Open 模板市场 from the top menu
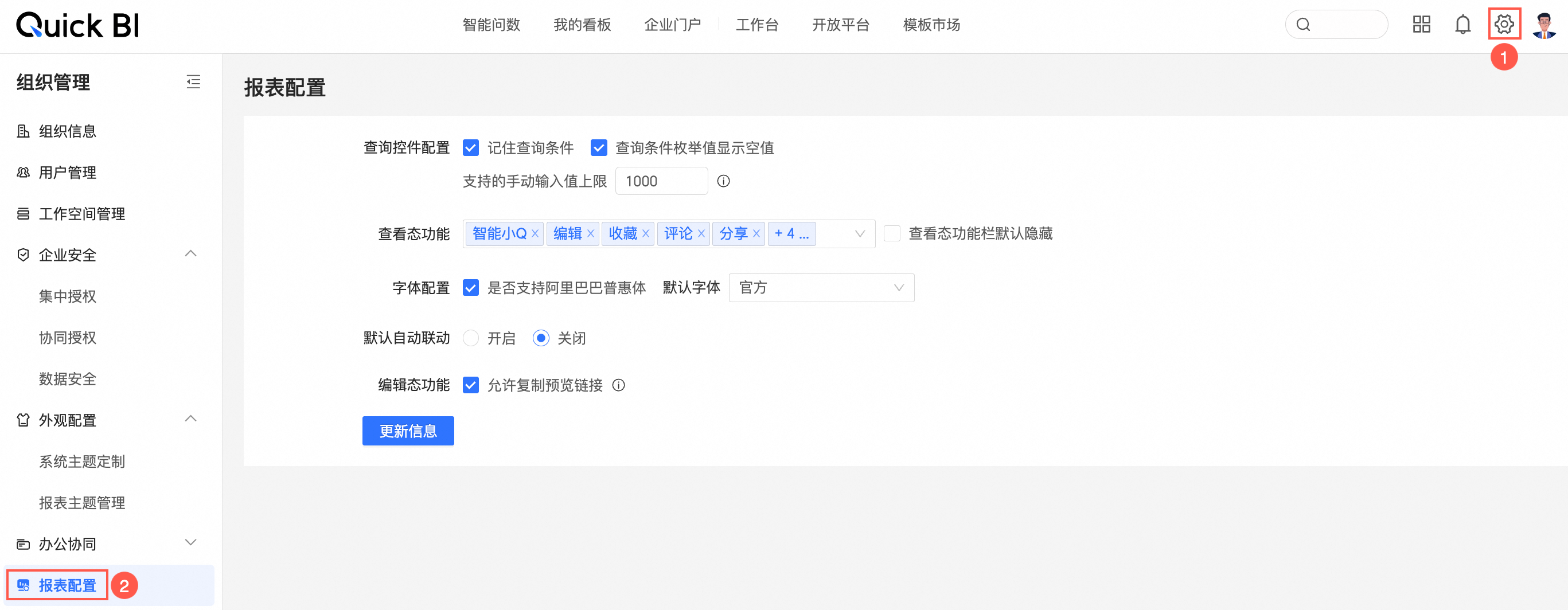This screenshot has width=1568, height=610. click(x=931, y=25)
